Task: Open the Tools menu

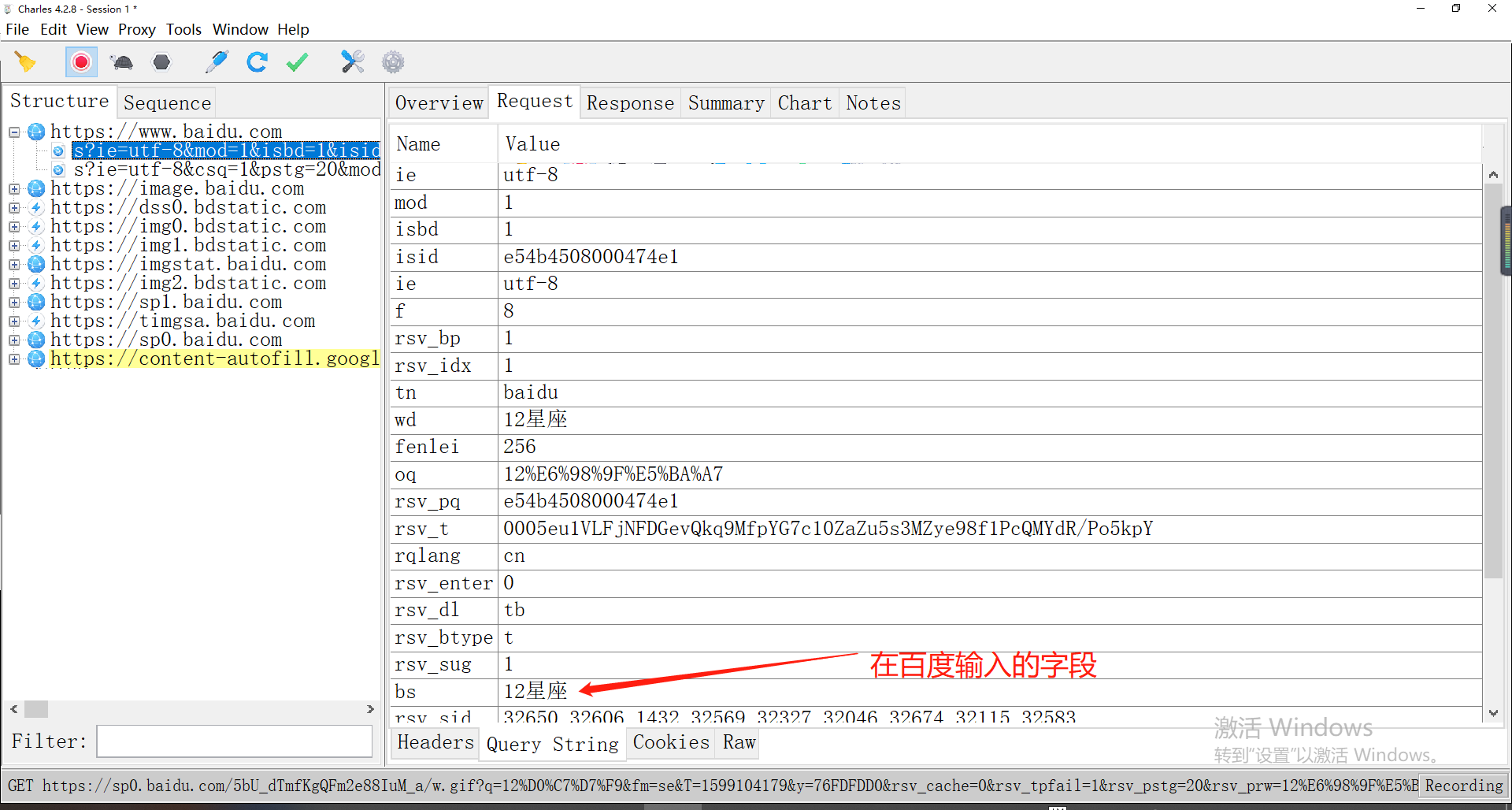Action: [x=183, y=29]
